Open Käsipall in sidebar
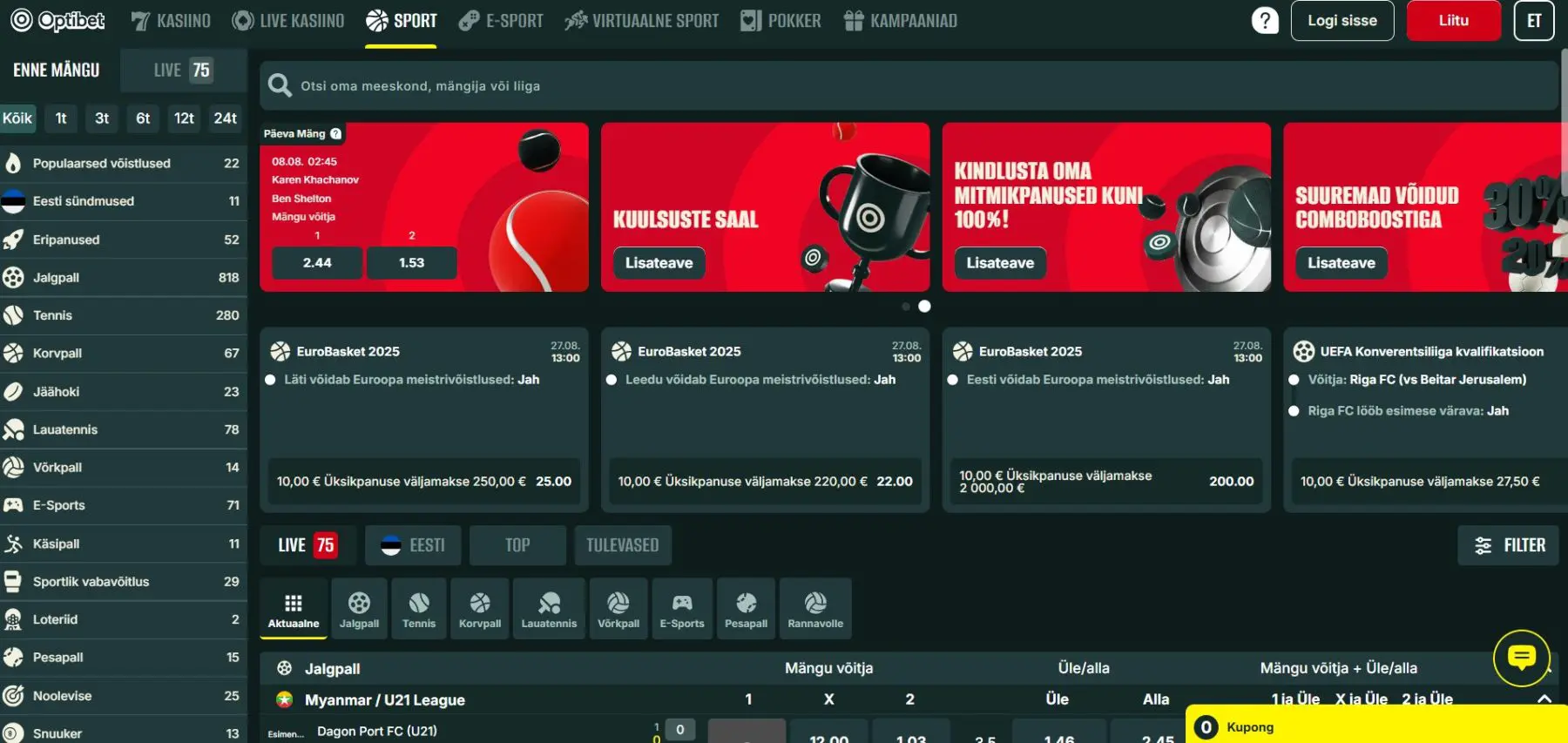The height and width of the screenshot is (743, 1568). 123,544
